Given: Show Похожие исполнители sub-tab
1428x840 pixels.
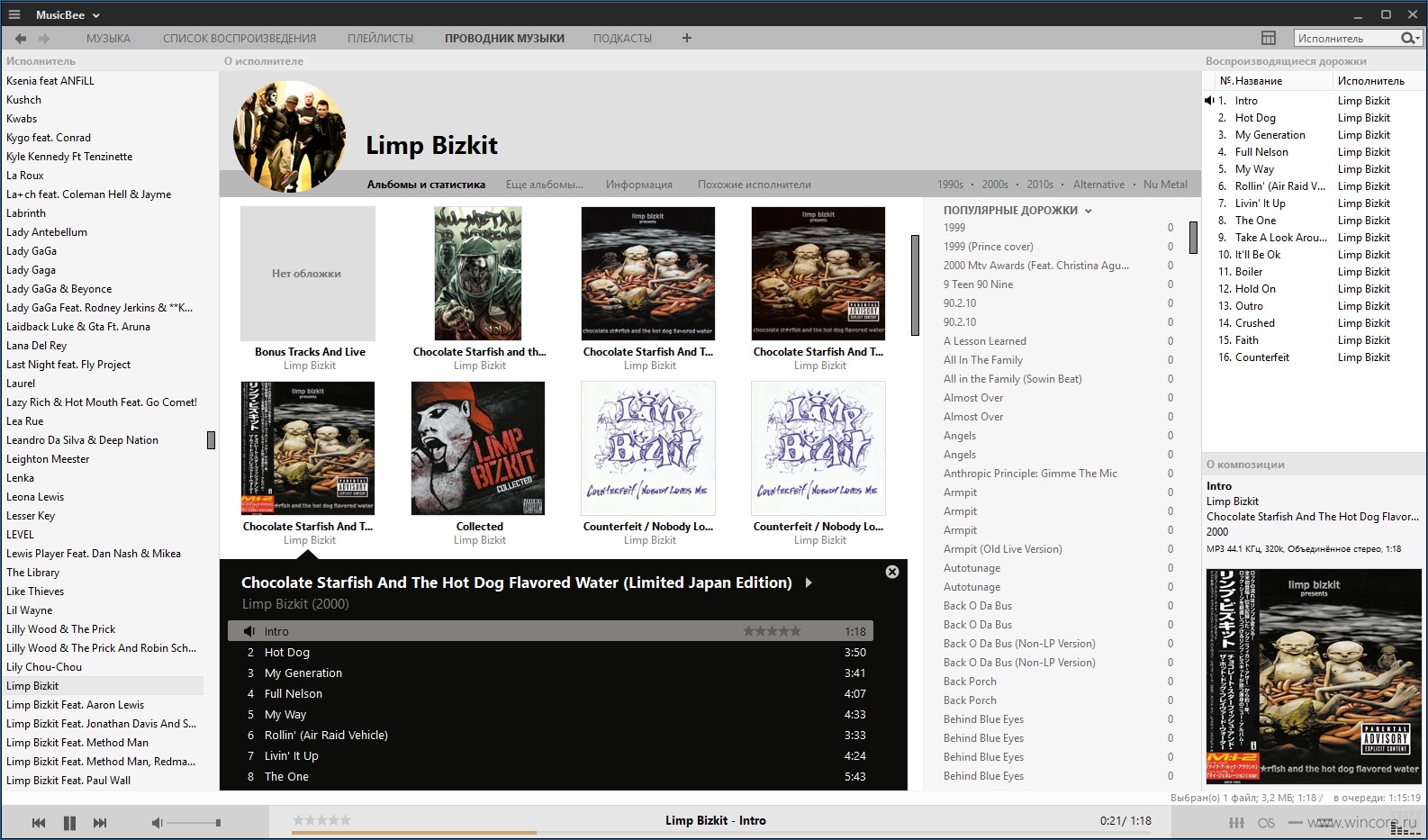Looking at the screenshot, I should point(755,185).
